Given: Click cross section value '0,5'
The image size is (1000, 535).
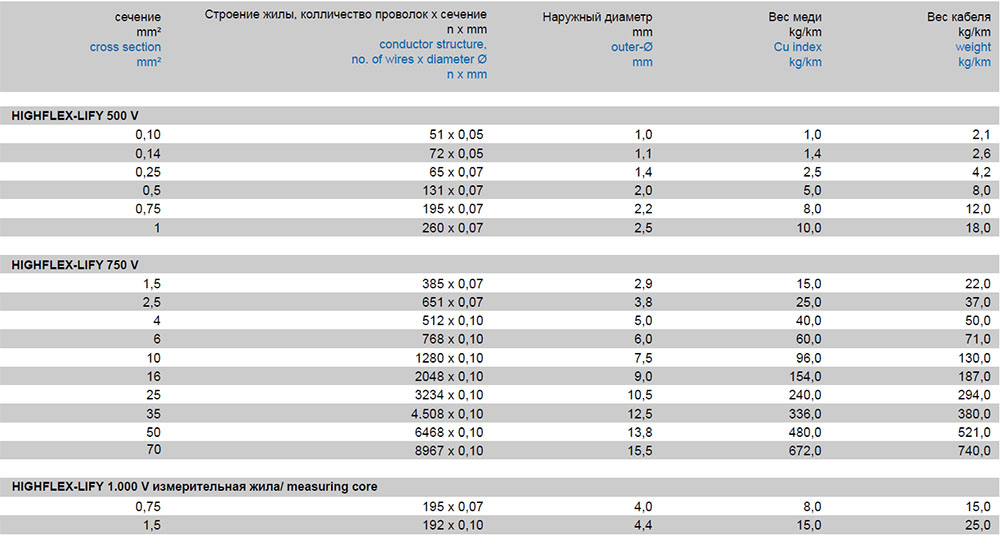Looking at the screenshot, I should click(x=152, y=191).
